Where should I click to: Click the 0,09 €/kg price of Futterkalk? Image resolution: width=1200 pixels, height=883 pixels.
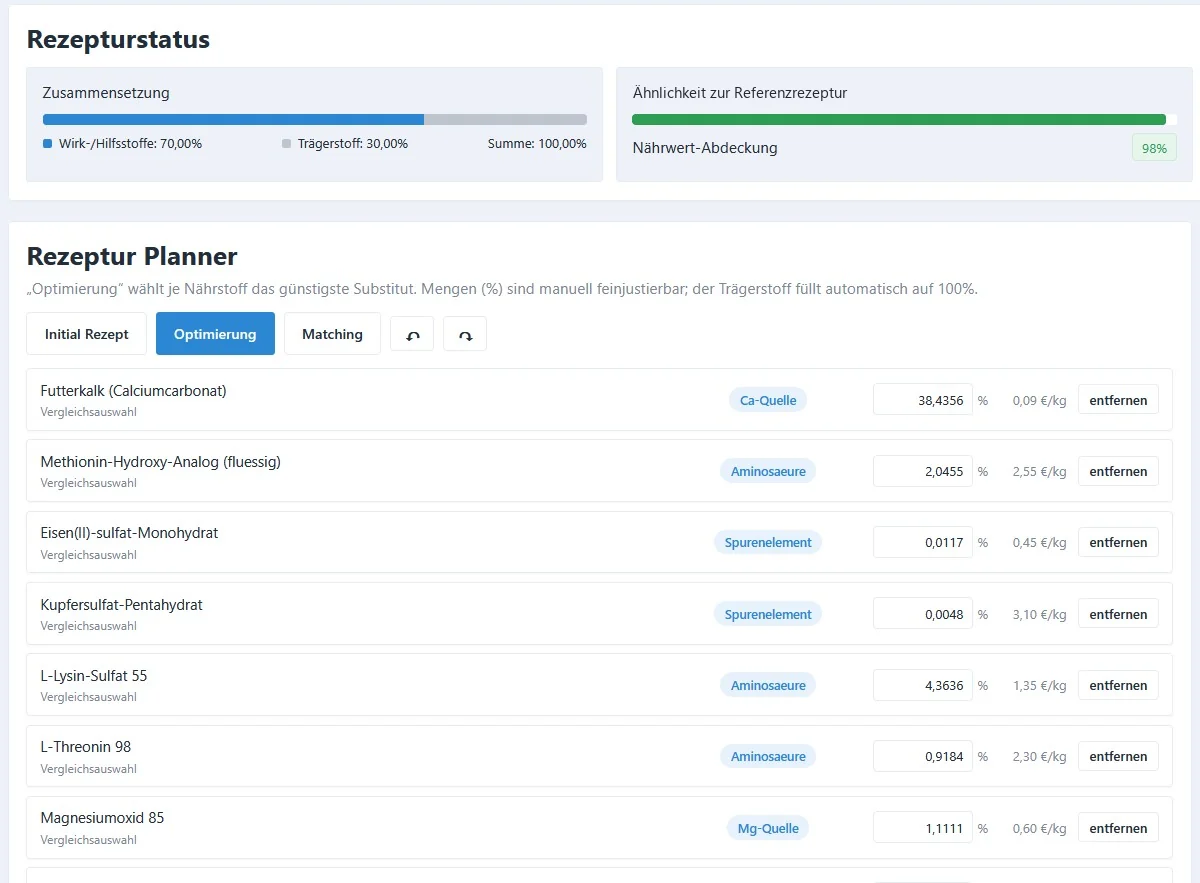click(x=1039, y=400)
